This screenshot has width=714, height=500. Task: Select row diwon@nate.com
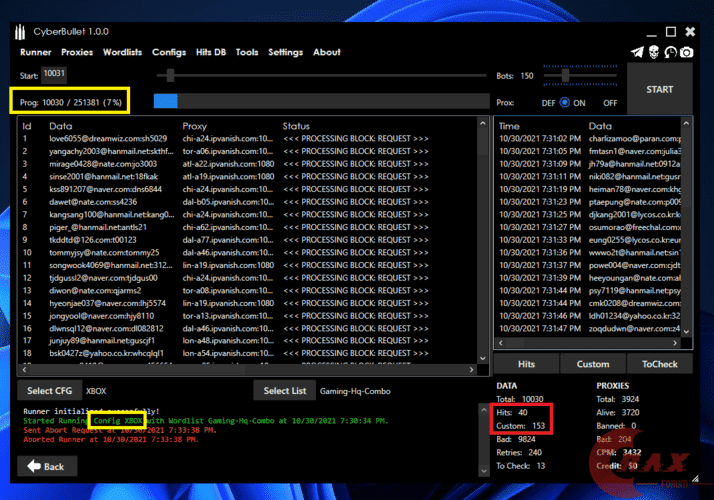point(248,291)
